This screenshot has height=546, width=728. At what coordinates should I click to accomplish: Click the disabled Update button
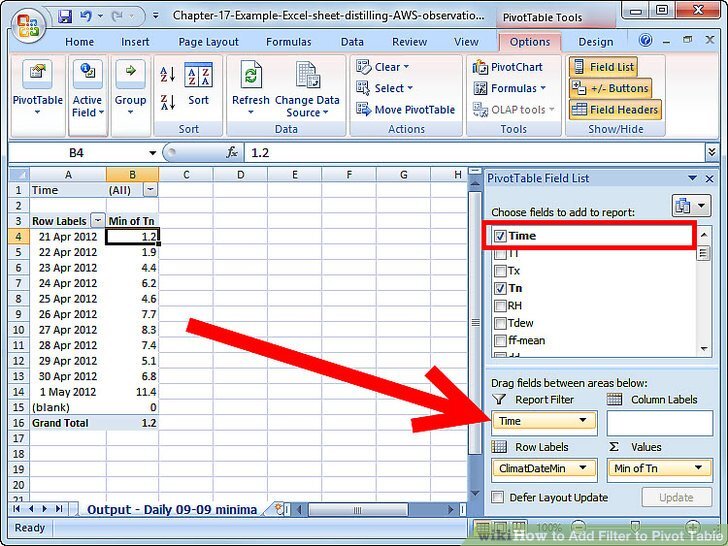coord(676,497)
